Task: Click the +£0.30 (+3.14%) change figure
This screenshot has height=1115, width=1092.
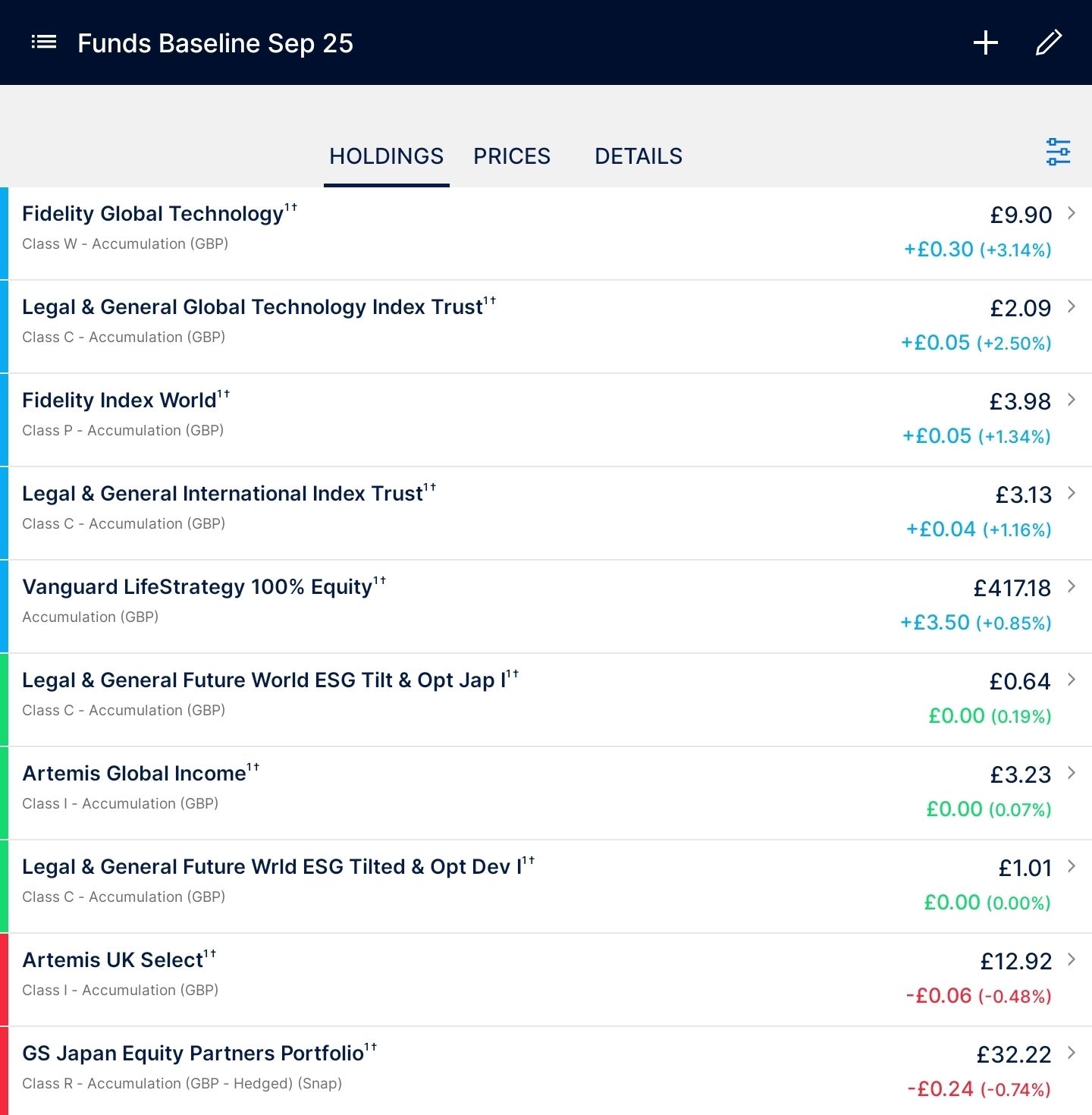Action: pos(977,250)
